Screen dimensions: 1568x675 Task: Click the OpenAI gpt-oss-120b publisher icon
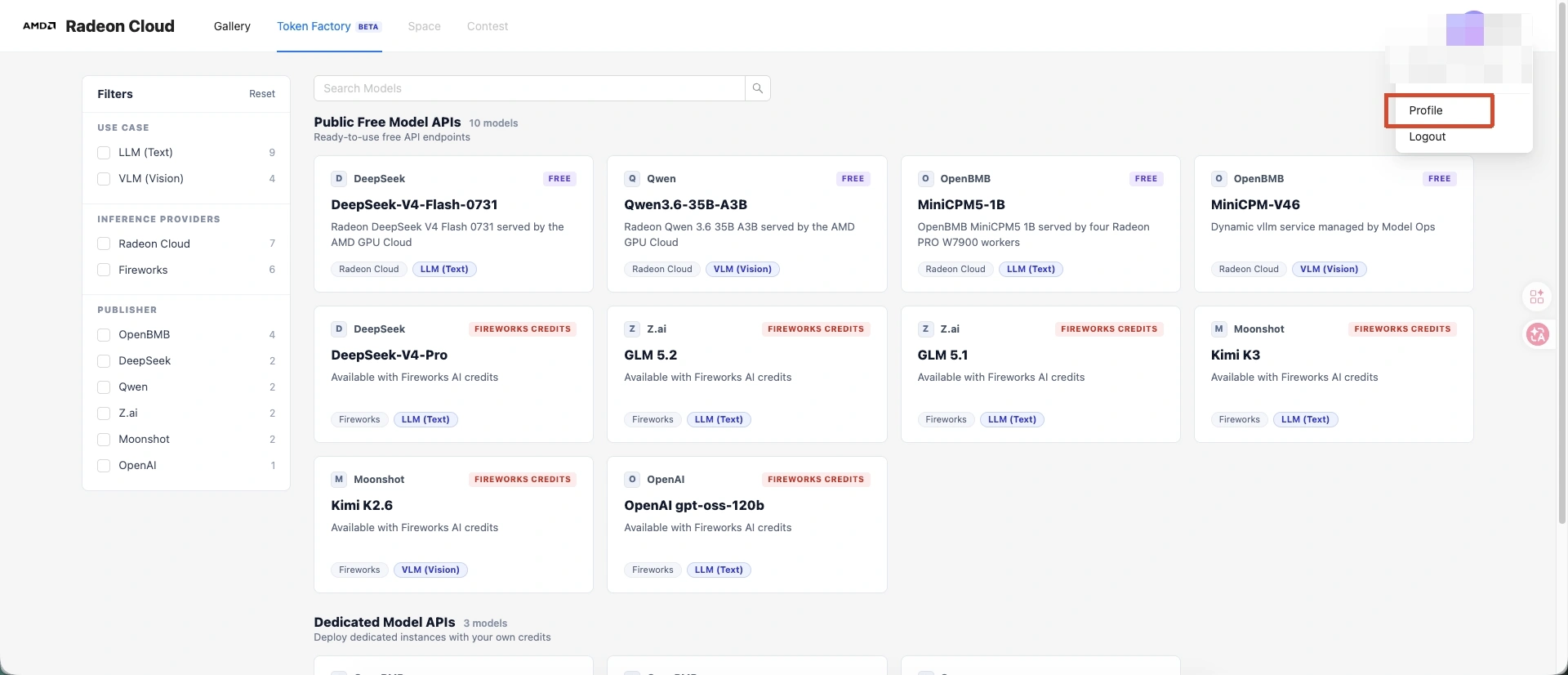pos(632,479)
